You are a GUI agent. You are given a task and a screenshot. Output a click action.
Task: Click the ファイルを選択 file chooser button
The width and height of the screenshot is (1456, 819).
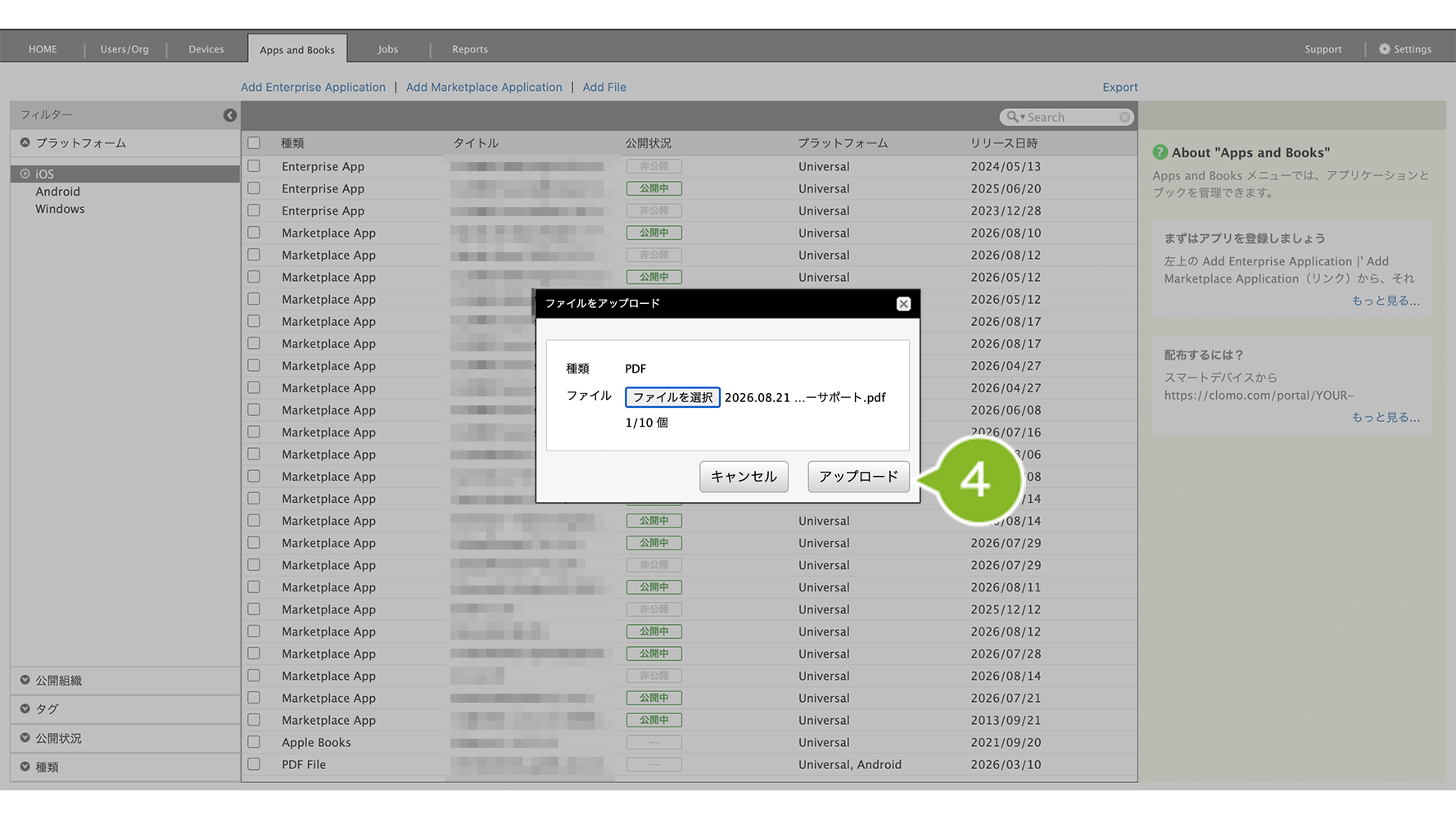672,397
